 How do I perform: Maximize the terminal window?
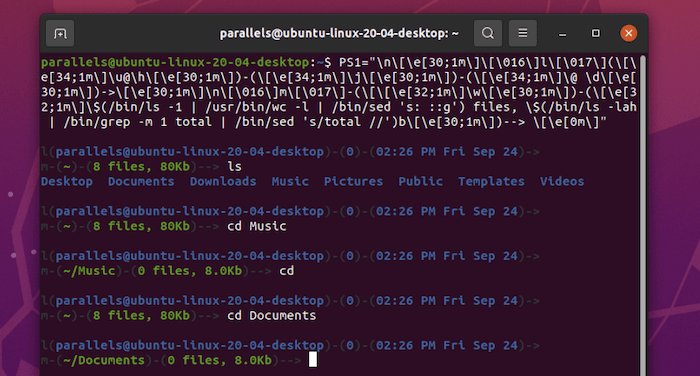pos(596,33)
